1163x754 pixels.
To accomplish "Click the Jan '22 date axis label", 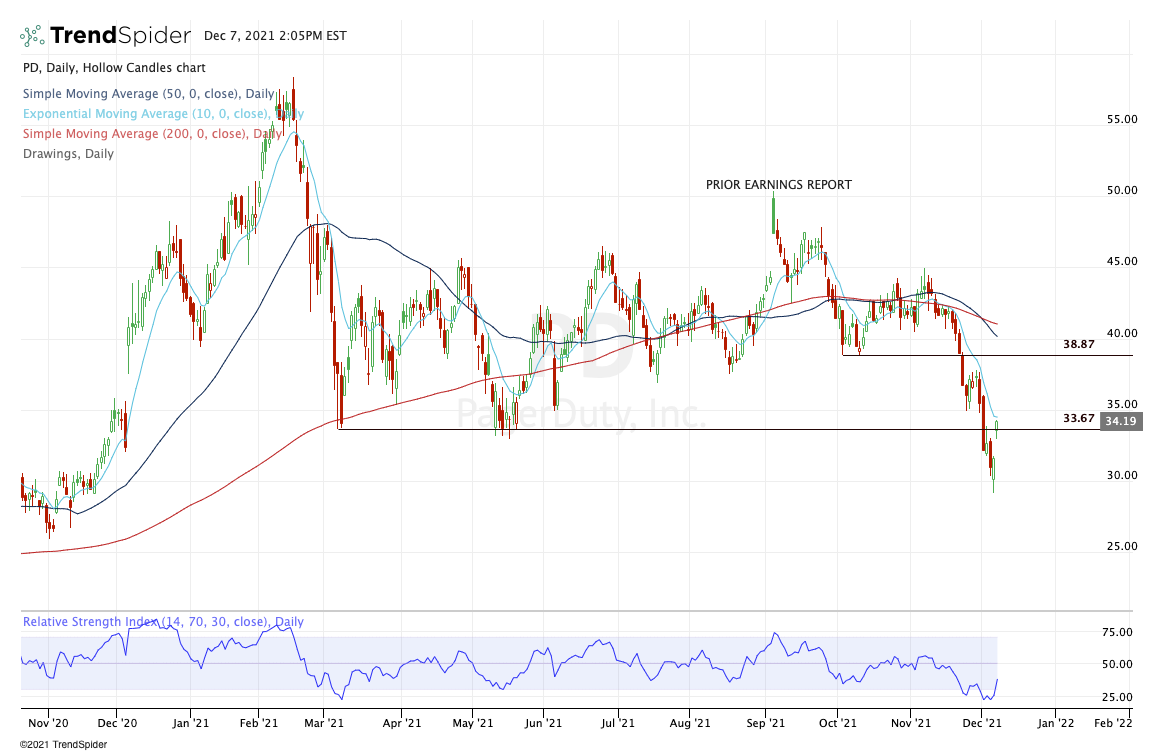I will [x=1055, y=723].
